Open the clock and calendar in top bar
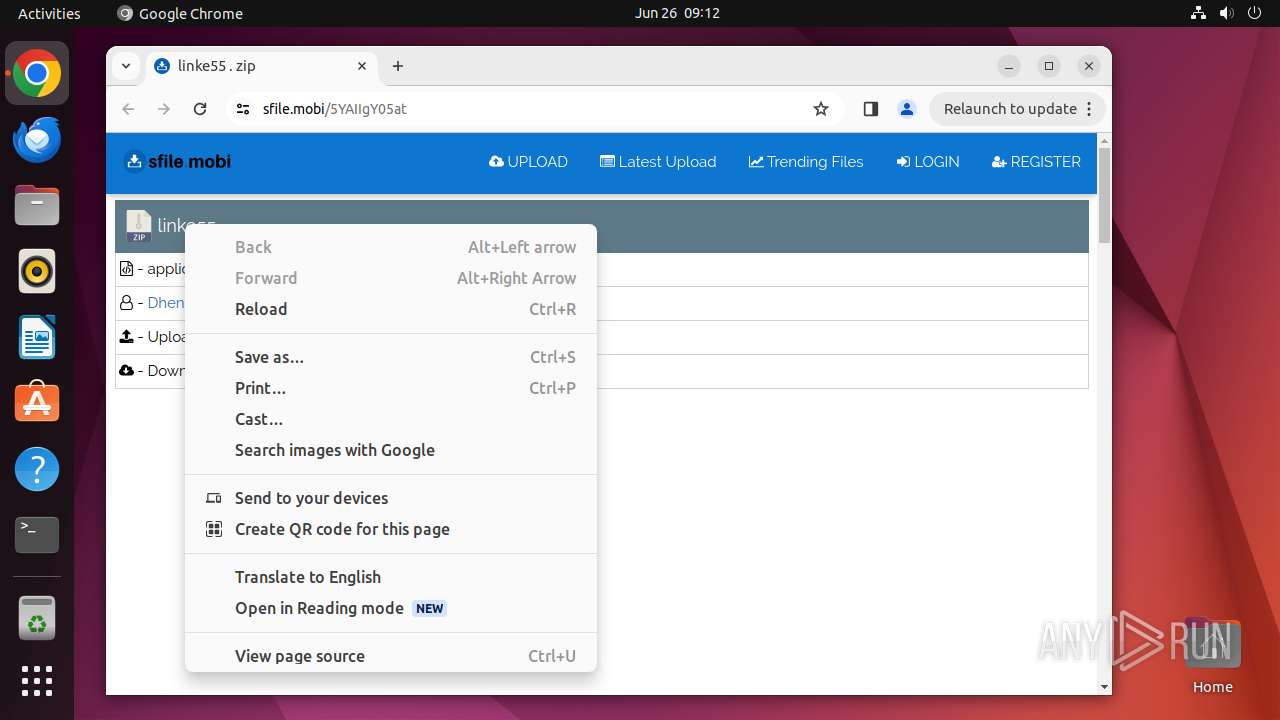 [x=677, y=13]
